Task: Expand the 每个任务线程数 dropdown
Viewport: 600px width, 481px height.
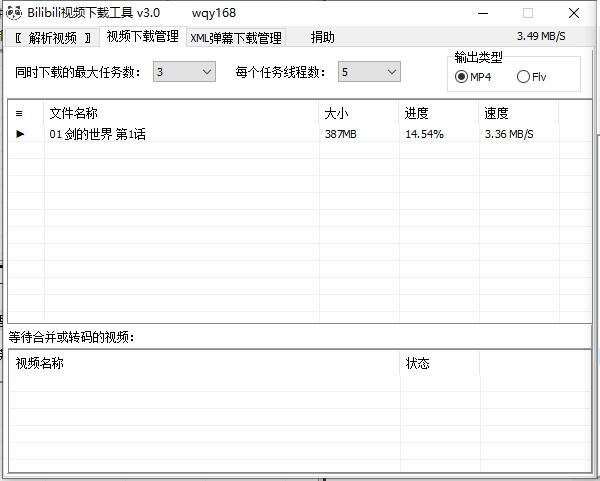Action: [391, 72]
